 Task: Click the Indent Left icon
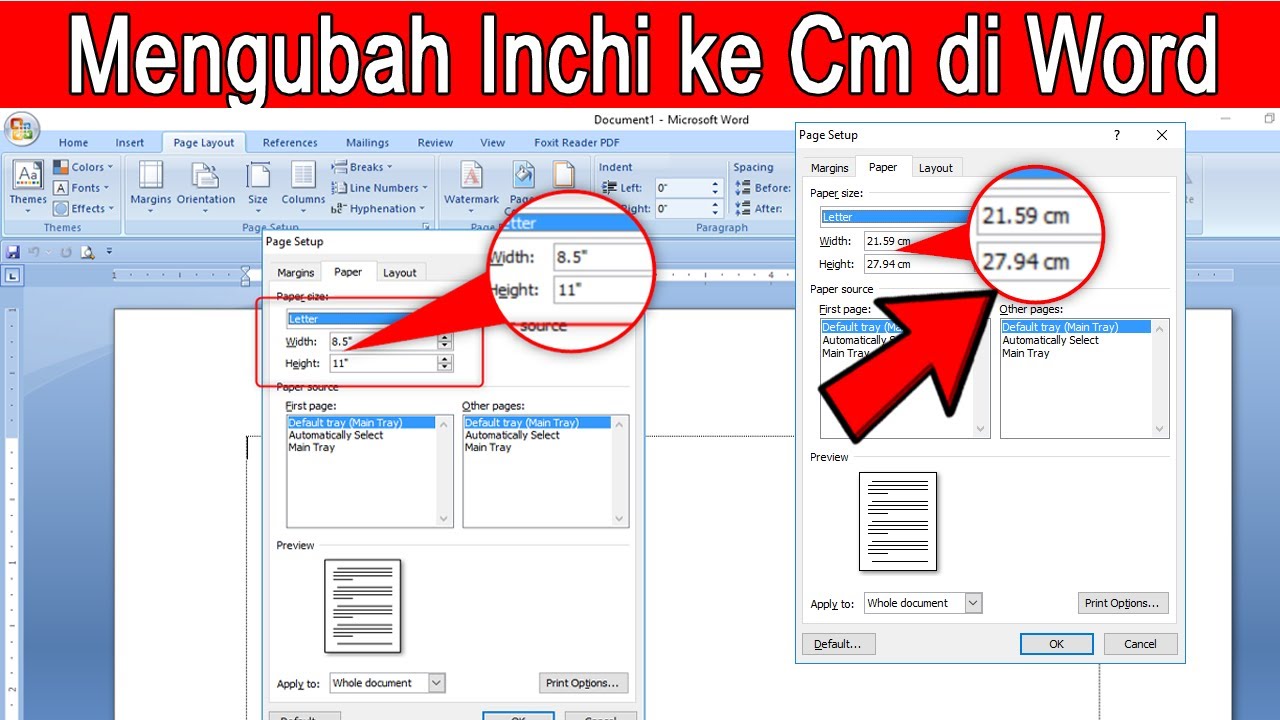(x=608, y=188)
